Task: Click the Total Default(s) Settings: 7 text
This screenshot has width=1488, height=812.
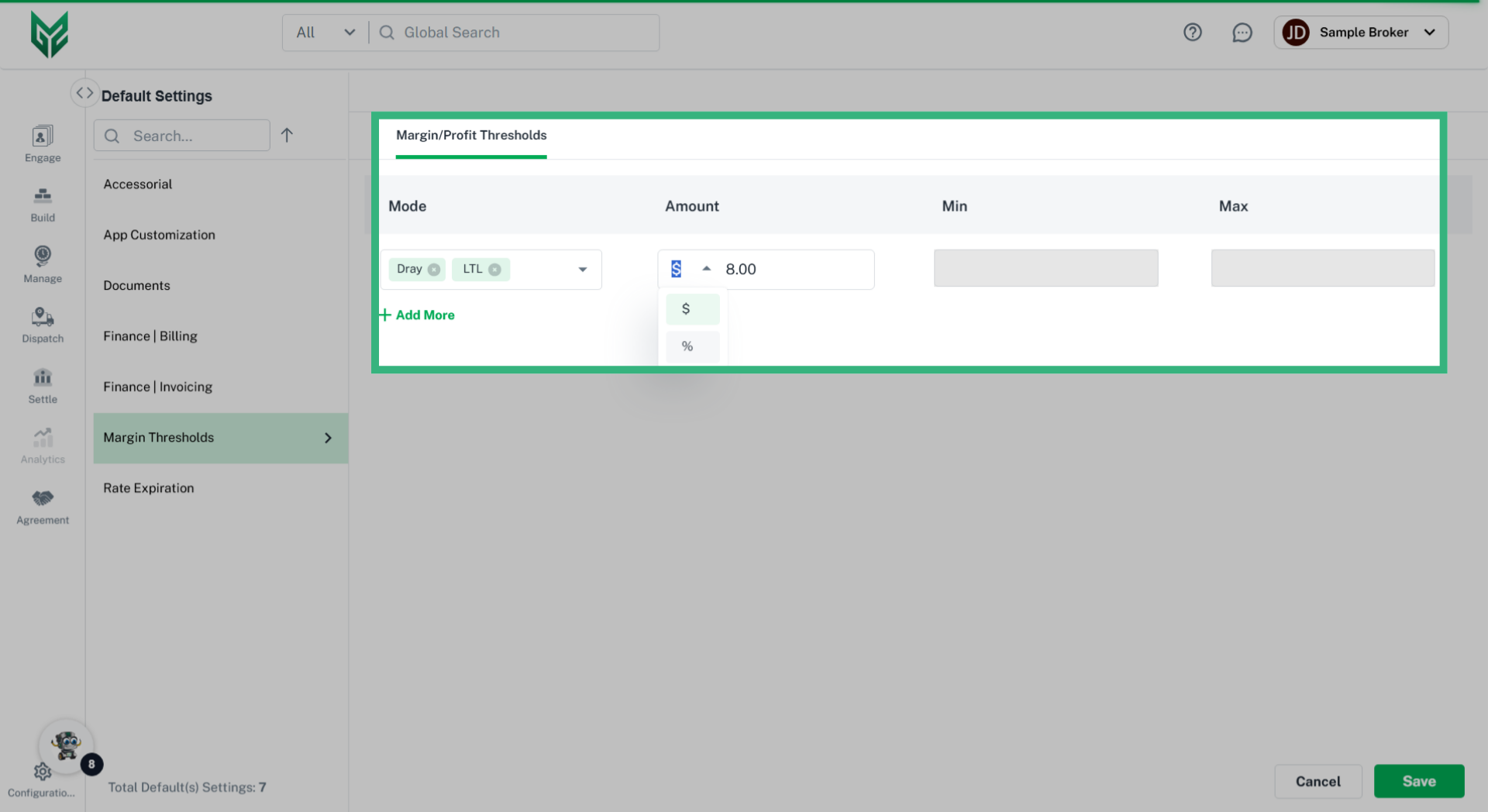Action: click(x=187, y=787)
